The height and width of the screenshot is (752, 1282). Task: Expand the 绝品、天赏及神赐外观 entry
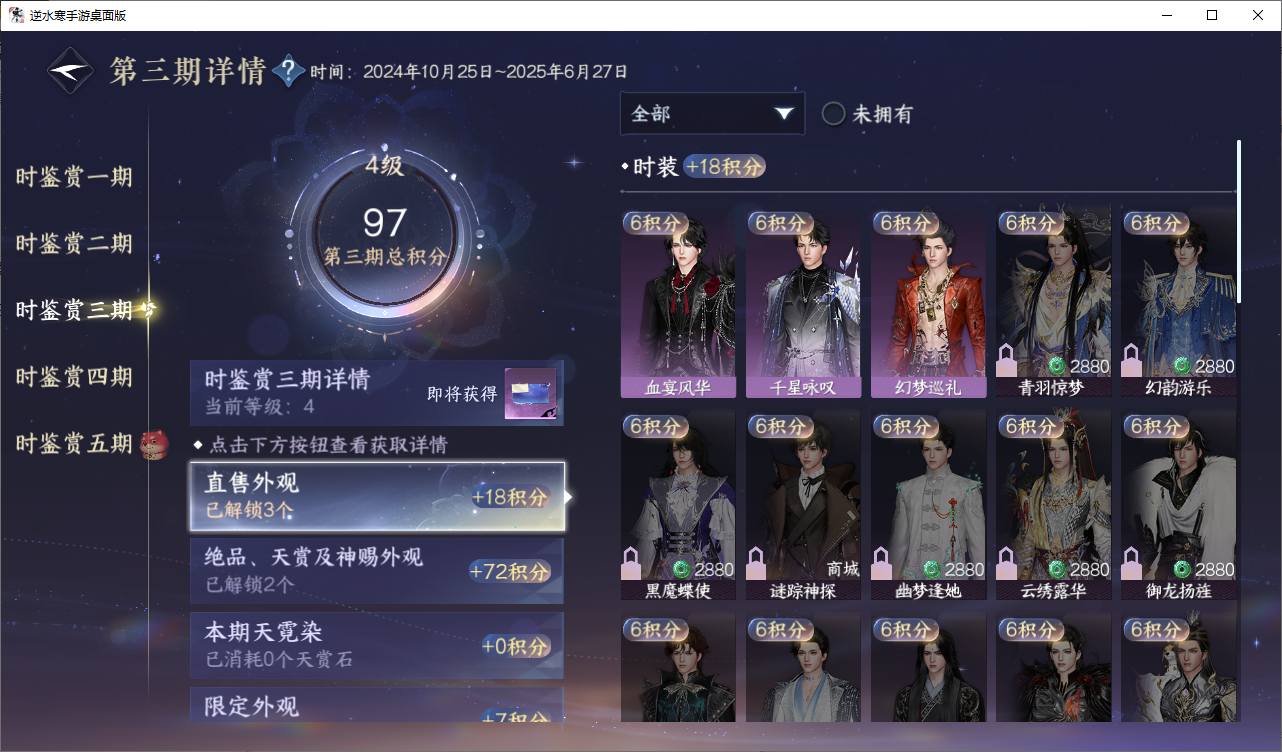[x=377, y=570]
